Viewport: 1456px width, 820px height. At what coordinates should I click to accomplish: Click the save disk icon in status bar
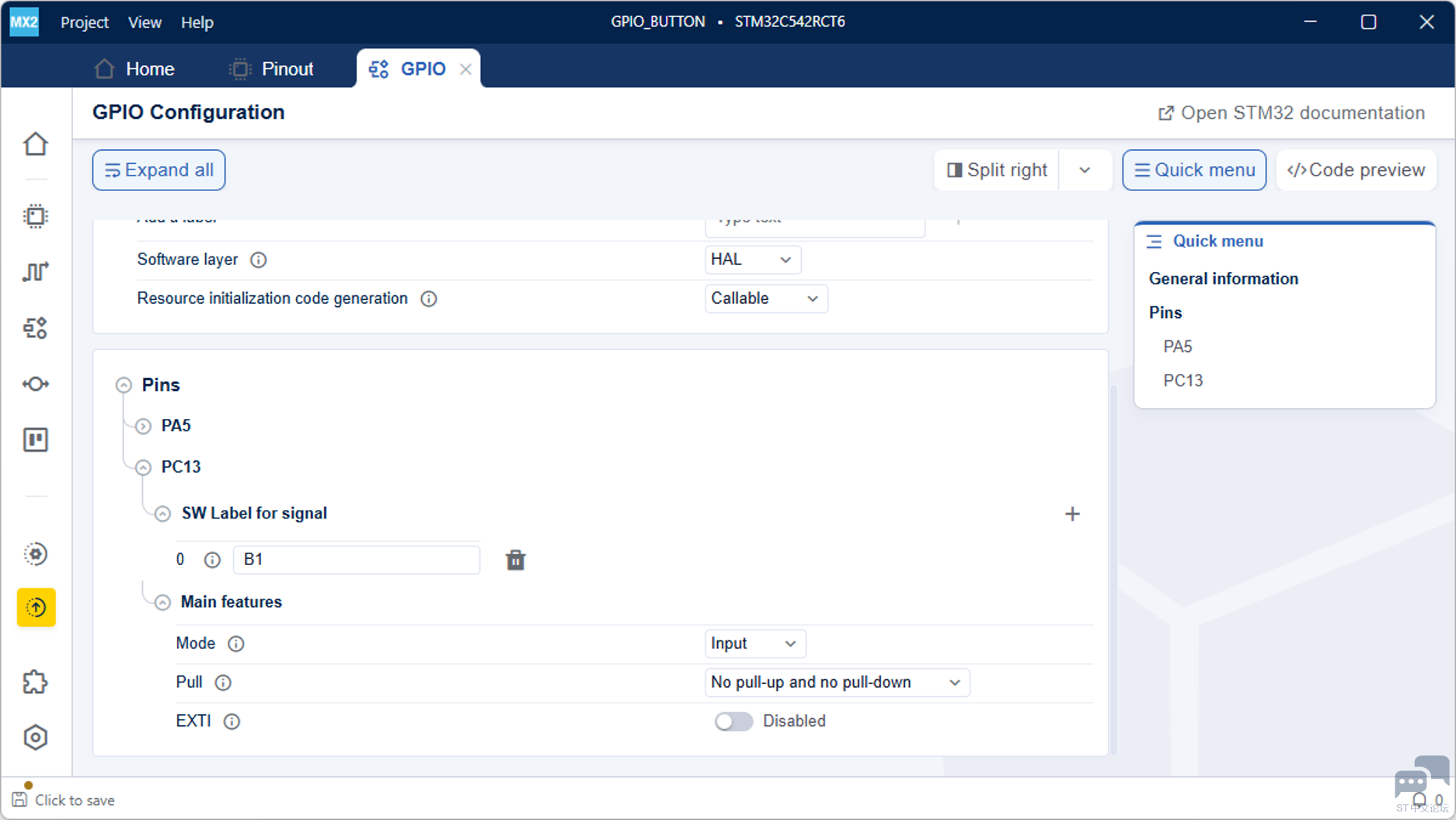point(19,800)
